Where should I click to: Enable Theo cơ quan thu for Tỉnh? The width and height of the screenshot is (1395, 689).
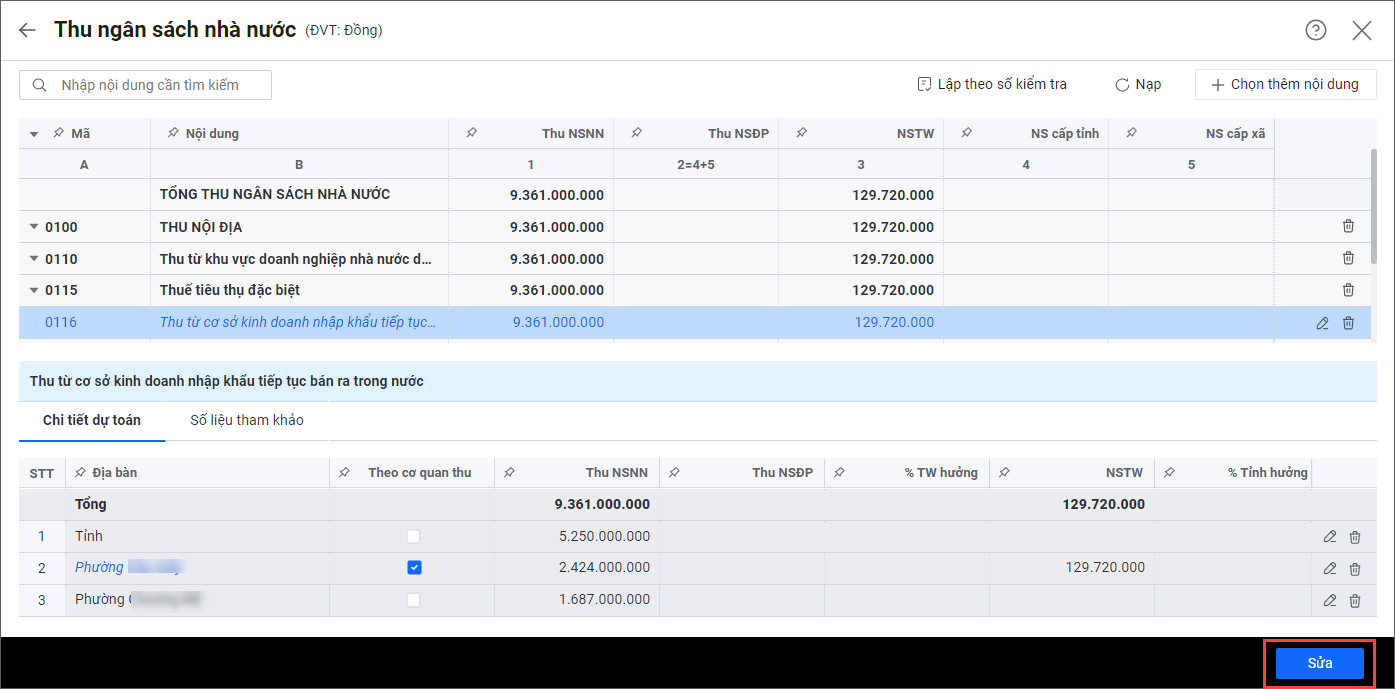click(x=414, y=537)
